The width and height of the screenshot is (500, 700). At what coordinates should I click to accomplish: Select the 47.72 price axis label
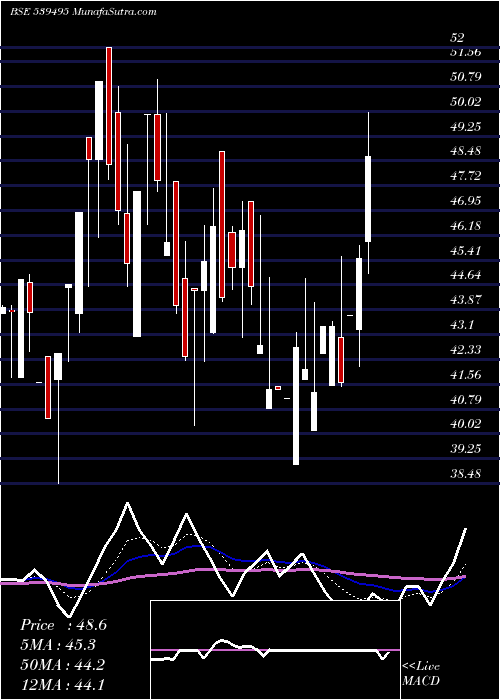point(466,176)
